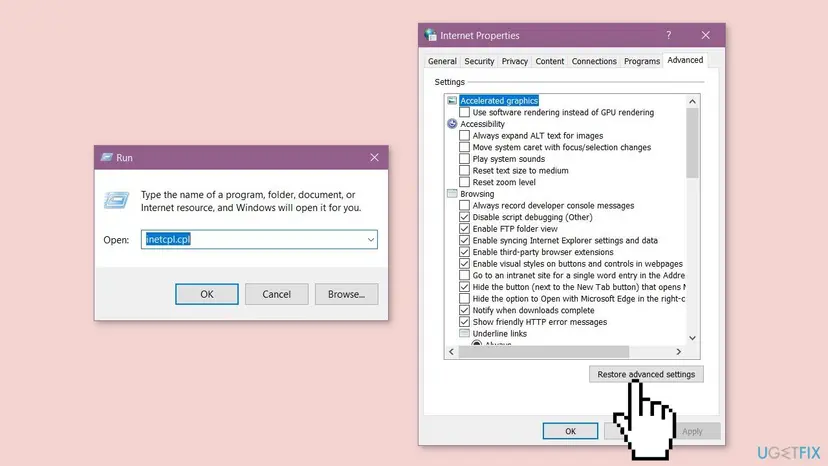828x466 pixels.
Task: Select the Accelerated graphics tree item
Action: (499, 100)
